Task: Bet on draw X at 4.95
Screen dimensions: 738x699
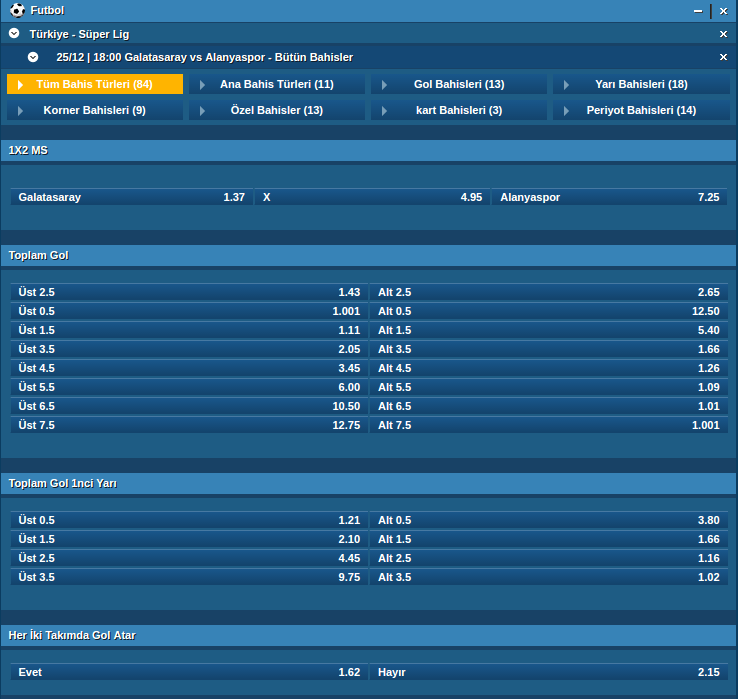Action: coord(373,197)
